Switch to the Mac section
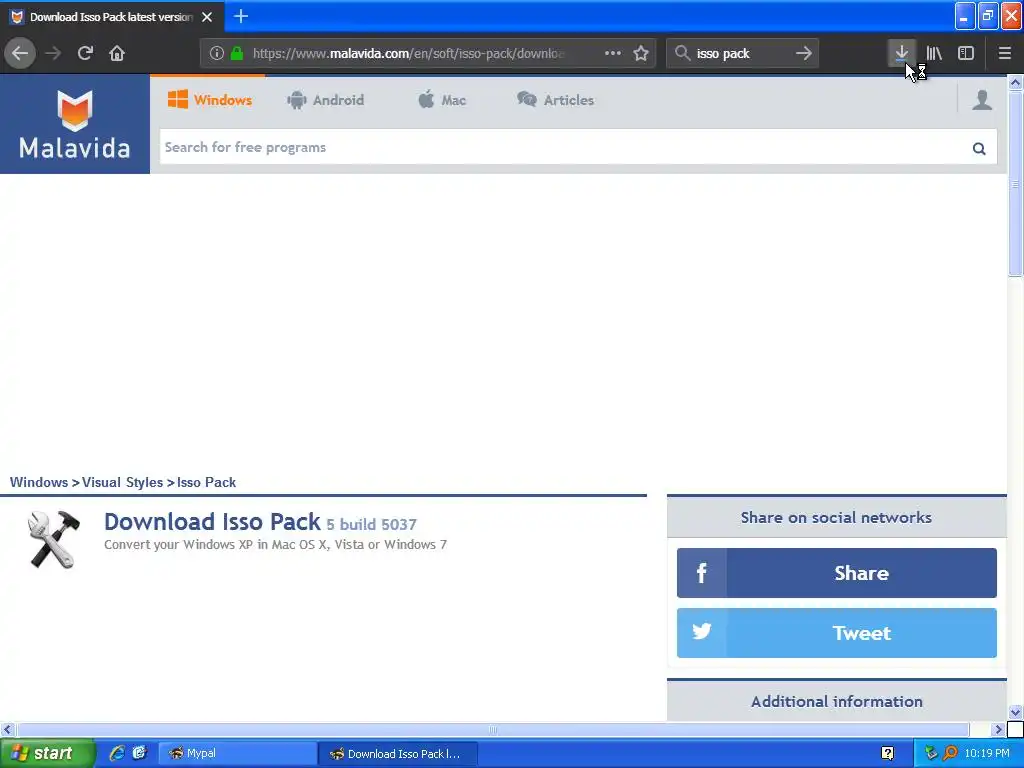Screen dimensions: 1024x768 point(442,100)
